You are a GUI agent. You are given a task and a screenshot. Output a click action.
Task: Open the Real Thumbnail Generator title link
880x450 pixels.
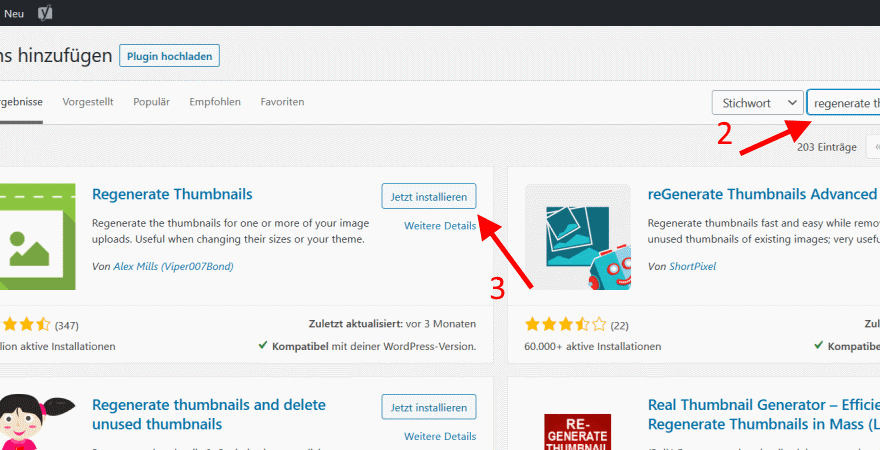click(x=763, y=414)
